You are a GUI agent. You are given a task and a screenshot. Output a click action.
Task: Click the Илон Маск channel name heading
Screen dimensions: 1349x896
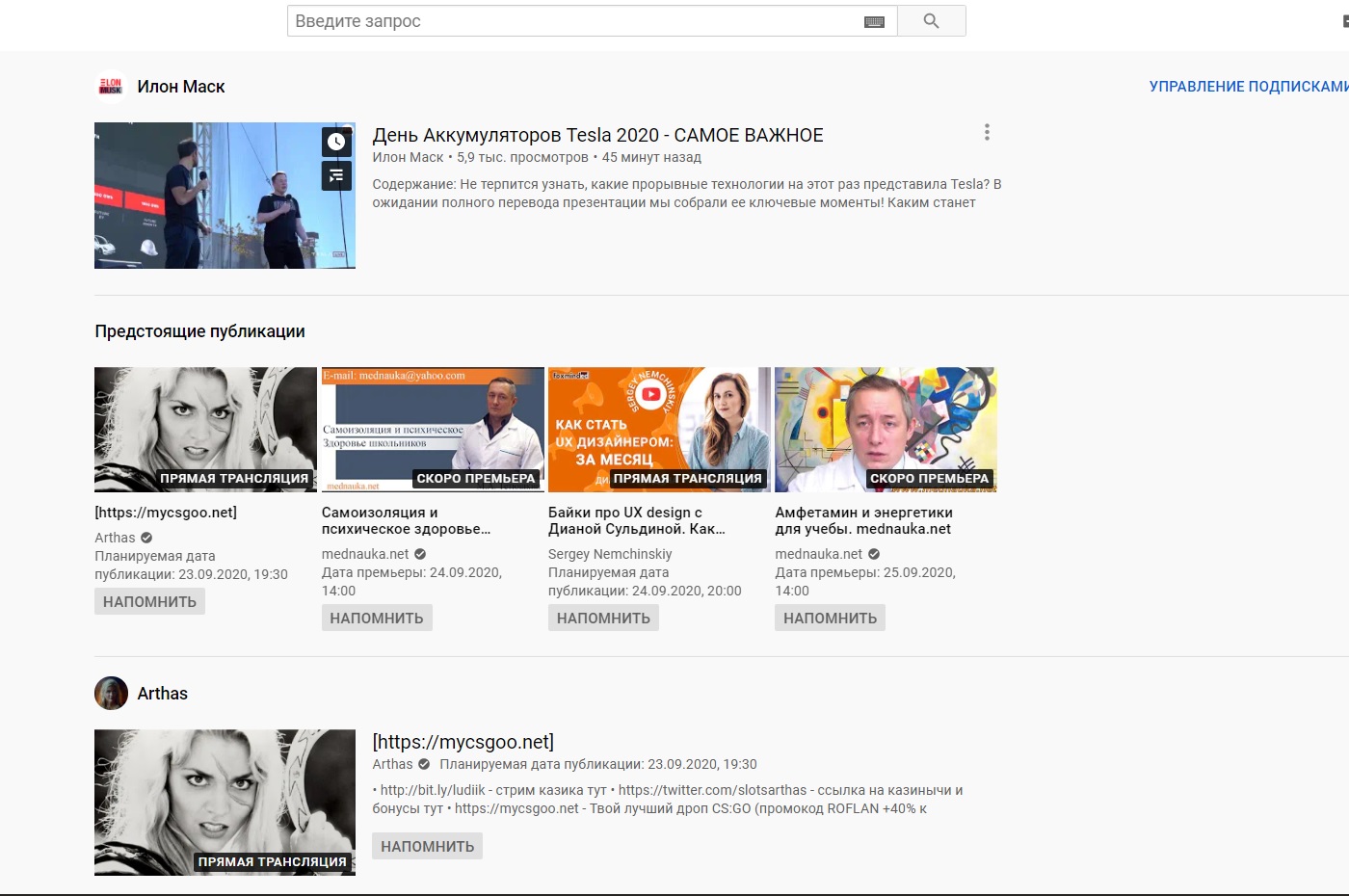(181, 87)
